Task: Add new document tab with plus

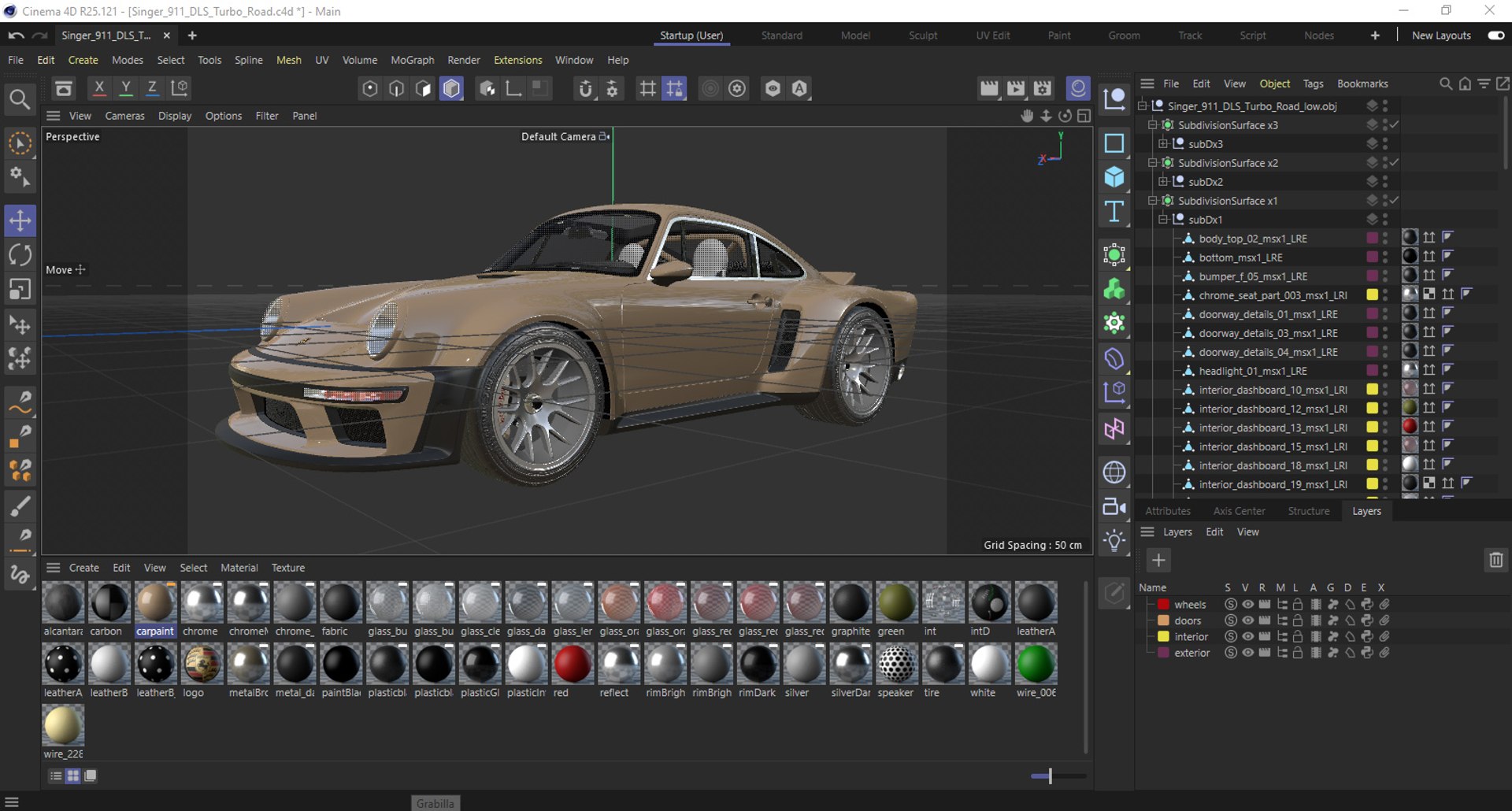Action: [x=192, y=35]
